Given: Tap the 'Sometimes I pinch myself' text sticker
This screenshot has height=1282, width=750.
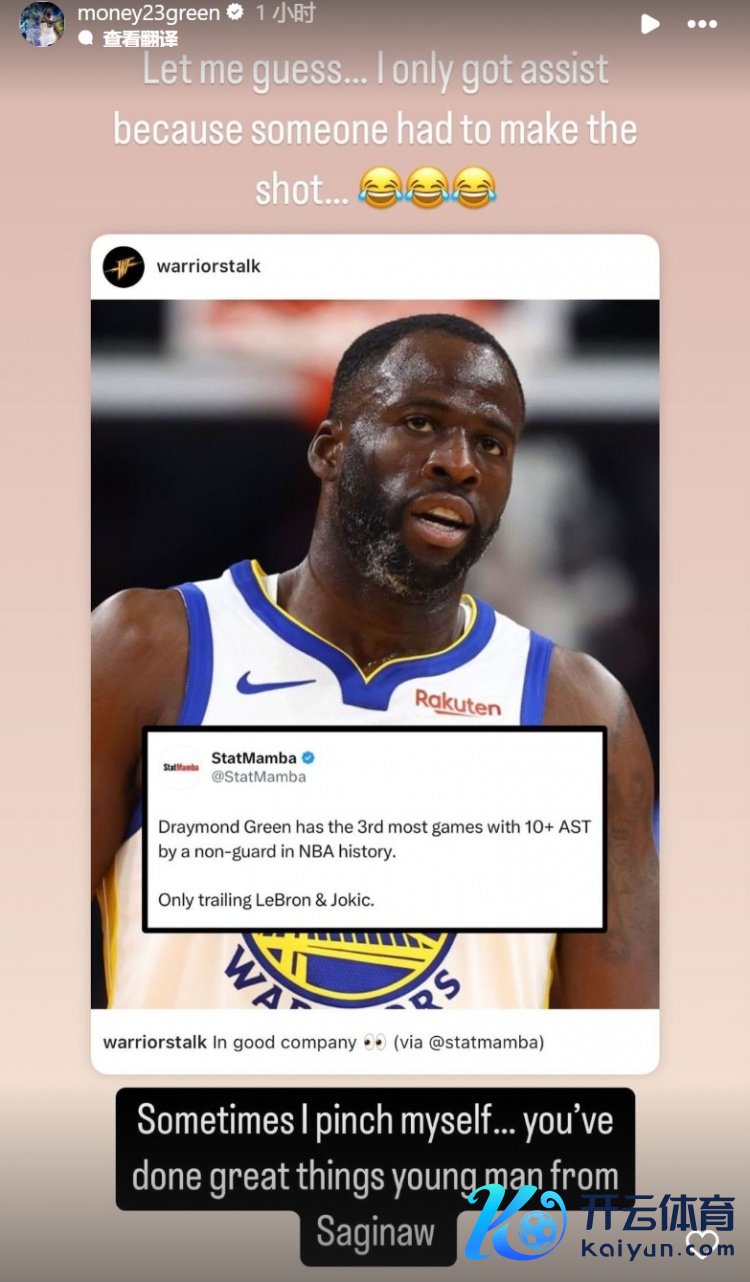Looking at the screenshot, I should point(375,1177).
